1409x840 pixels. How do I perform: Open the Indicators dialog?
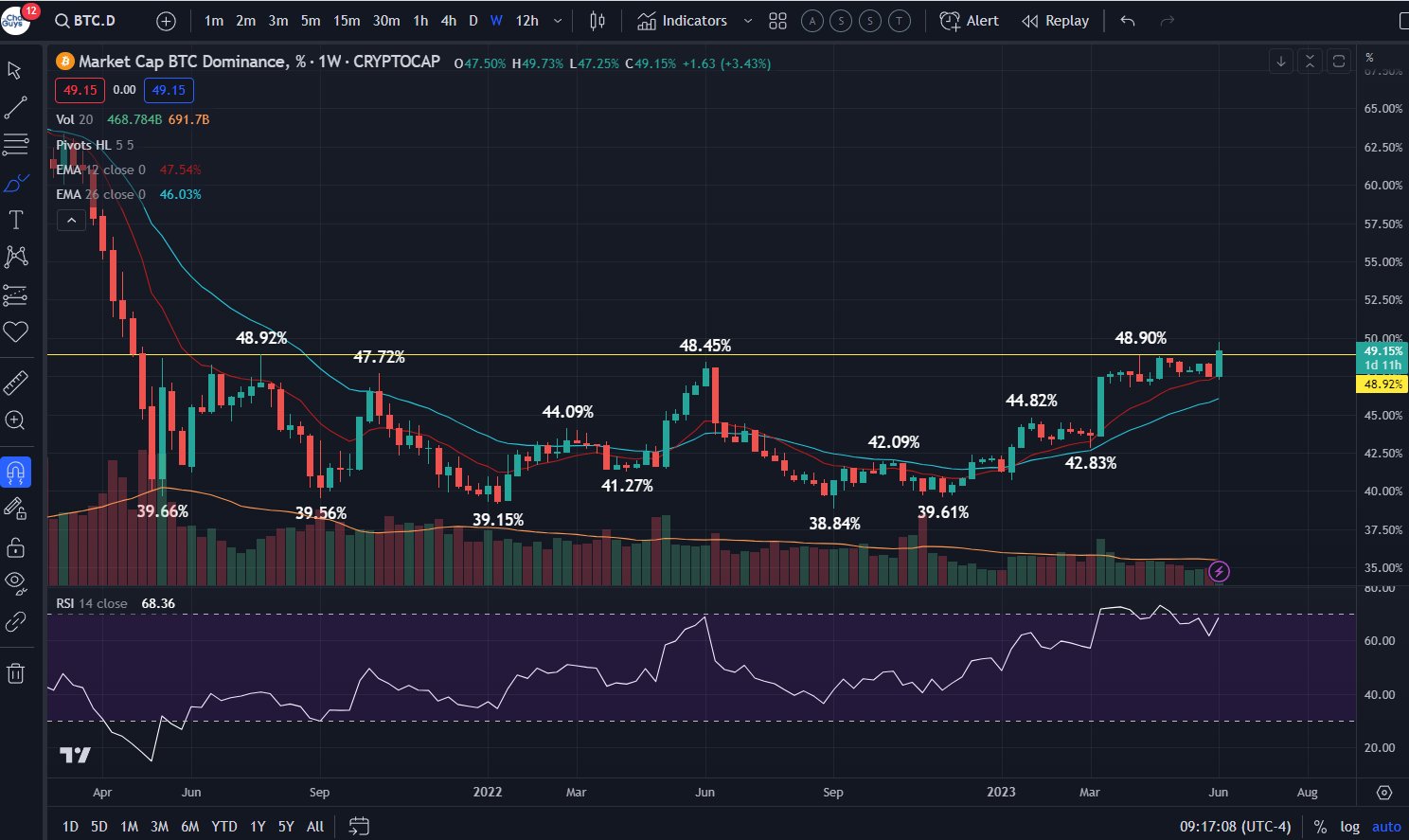[683, 21]
